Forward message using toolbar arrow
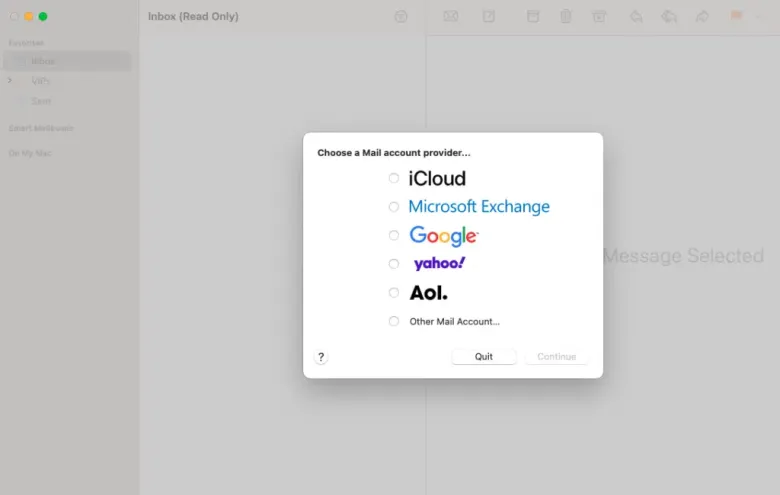Image resolution: width=780 pixels, height=495 pixels. (702, 16)
